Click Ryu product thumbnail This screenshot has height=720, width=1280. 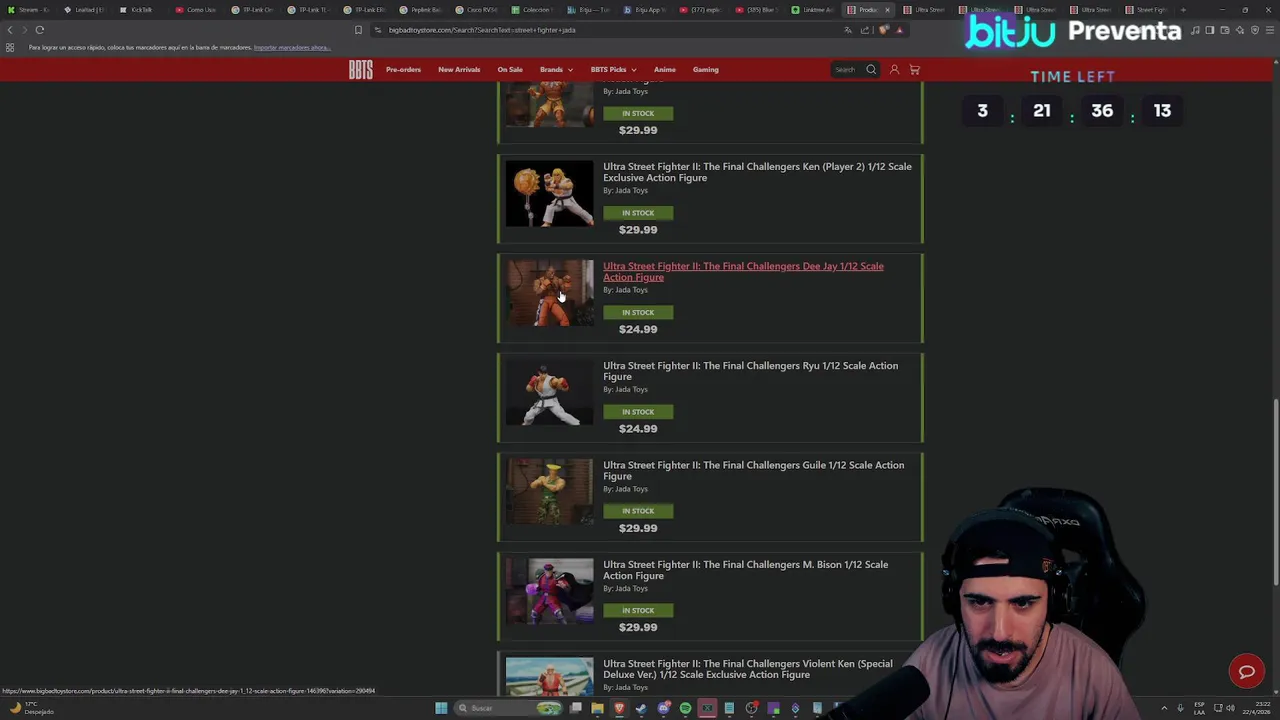[549, 393]
